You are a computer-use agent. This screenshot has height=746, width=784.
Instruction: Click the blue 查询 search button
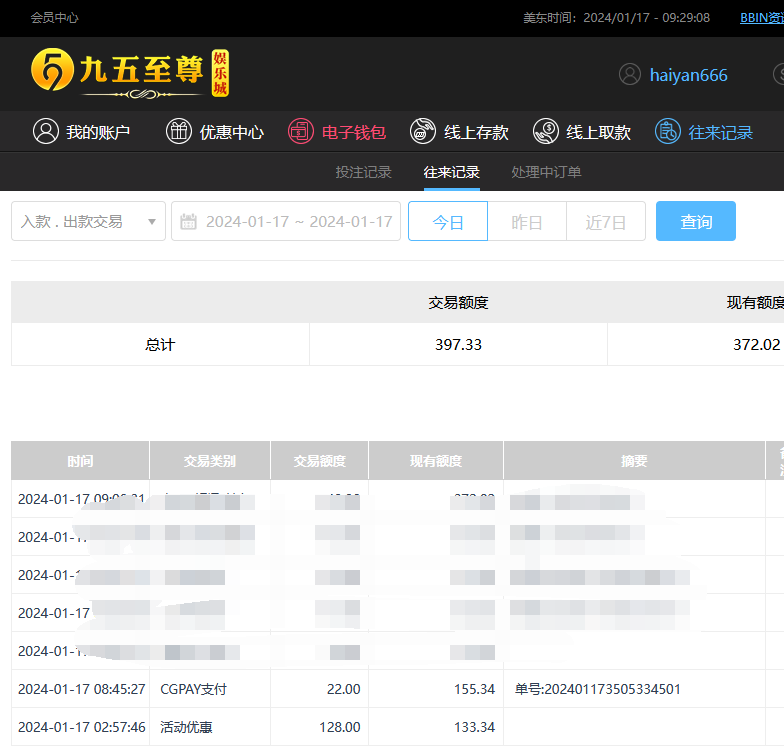tap(696, 222)
